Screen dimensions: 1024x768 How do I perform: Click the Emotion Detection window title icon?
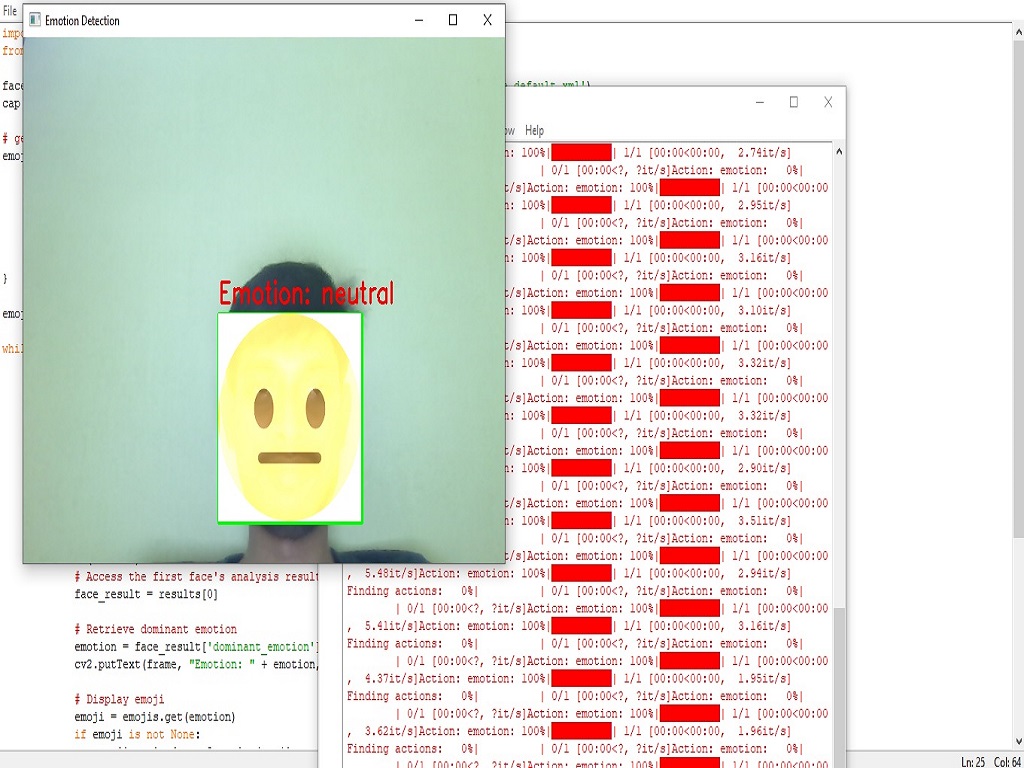click(35, 20)
